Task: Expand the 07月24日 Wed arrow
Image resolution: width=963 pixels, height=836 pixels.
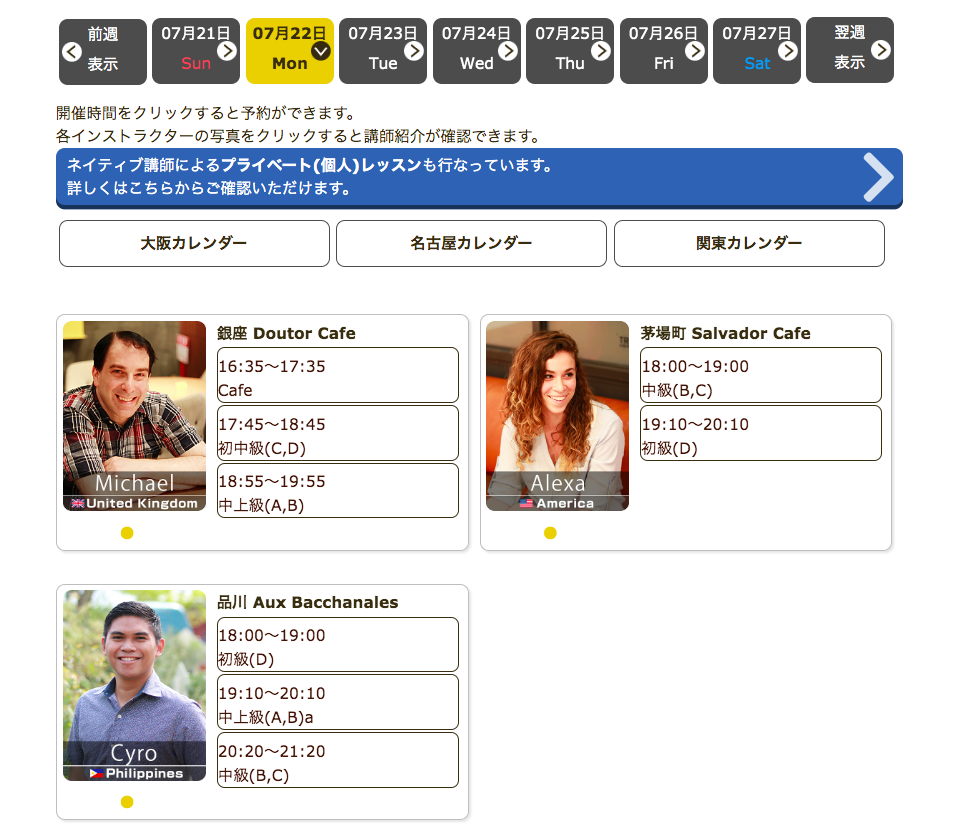Action: 508,51
